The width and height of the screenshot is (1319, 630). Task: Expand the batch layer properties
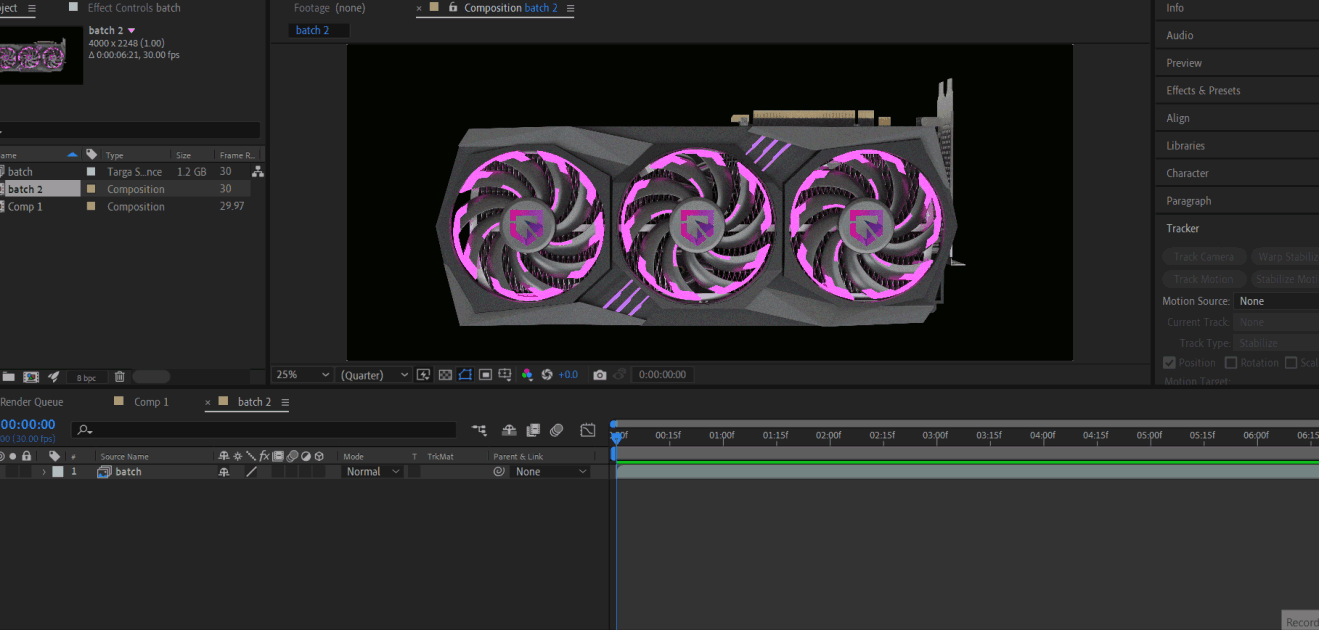[43, 472]
